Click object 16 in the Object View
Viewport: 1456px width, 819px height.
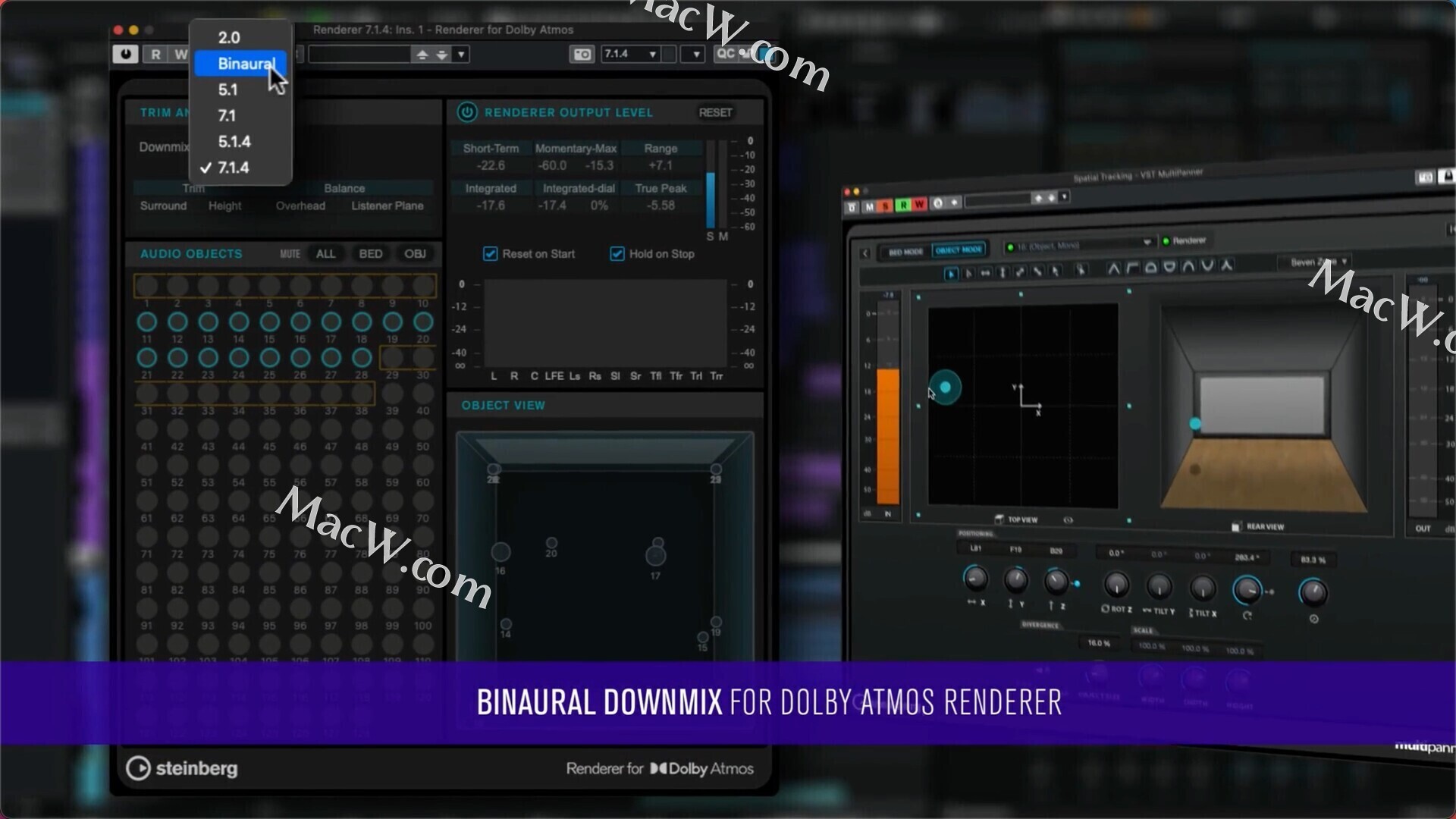(500, 552)
